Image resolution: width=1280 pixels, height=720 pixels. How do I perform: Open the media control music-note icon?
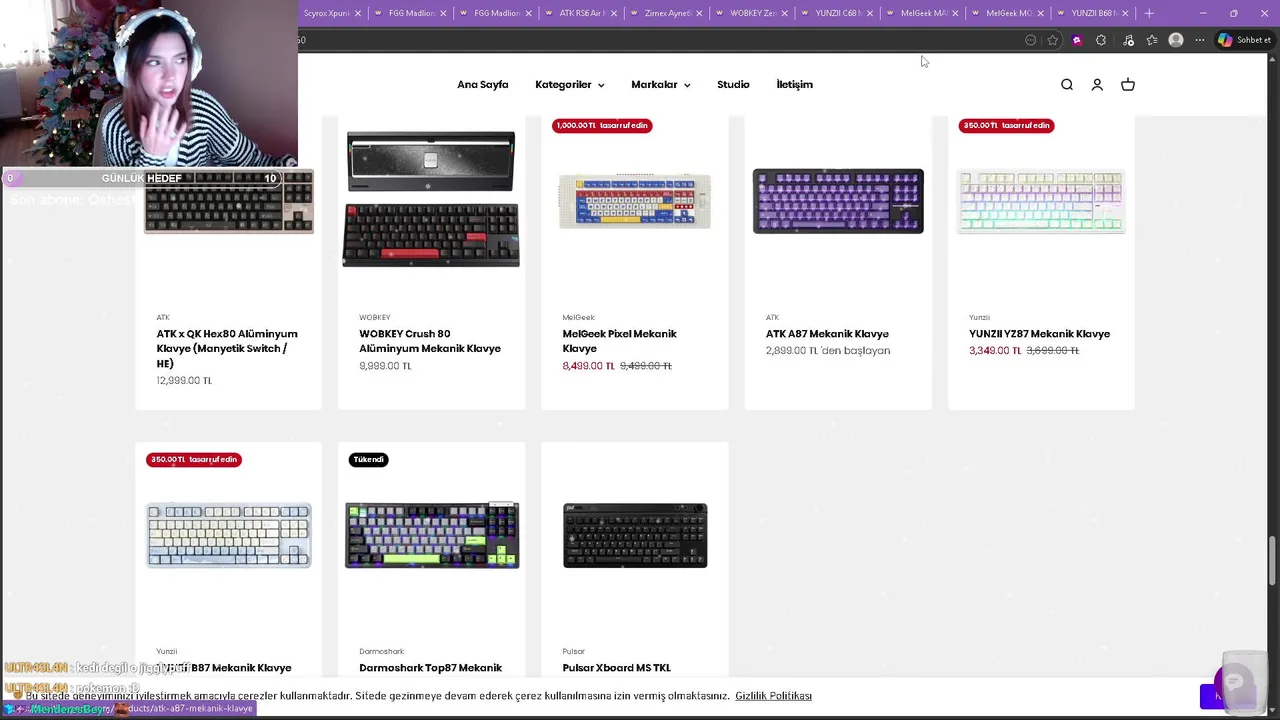coord(1128,40)
